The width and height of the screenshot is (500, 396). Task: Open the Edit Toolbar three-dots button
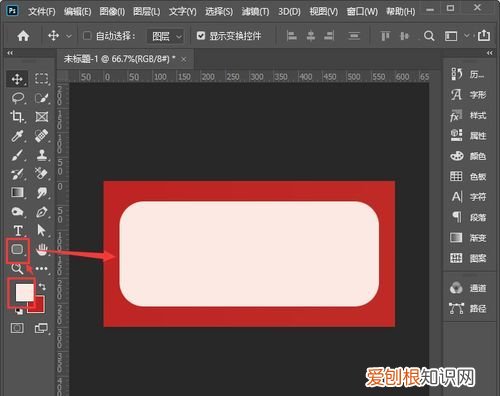[x=42, y=268]
